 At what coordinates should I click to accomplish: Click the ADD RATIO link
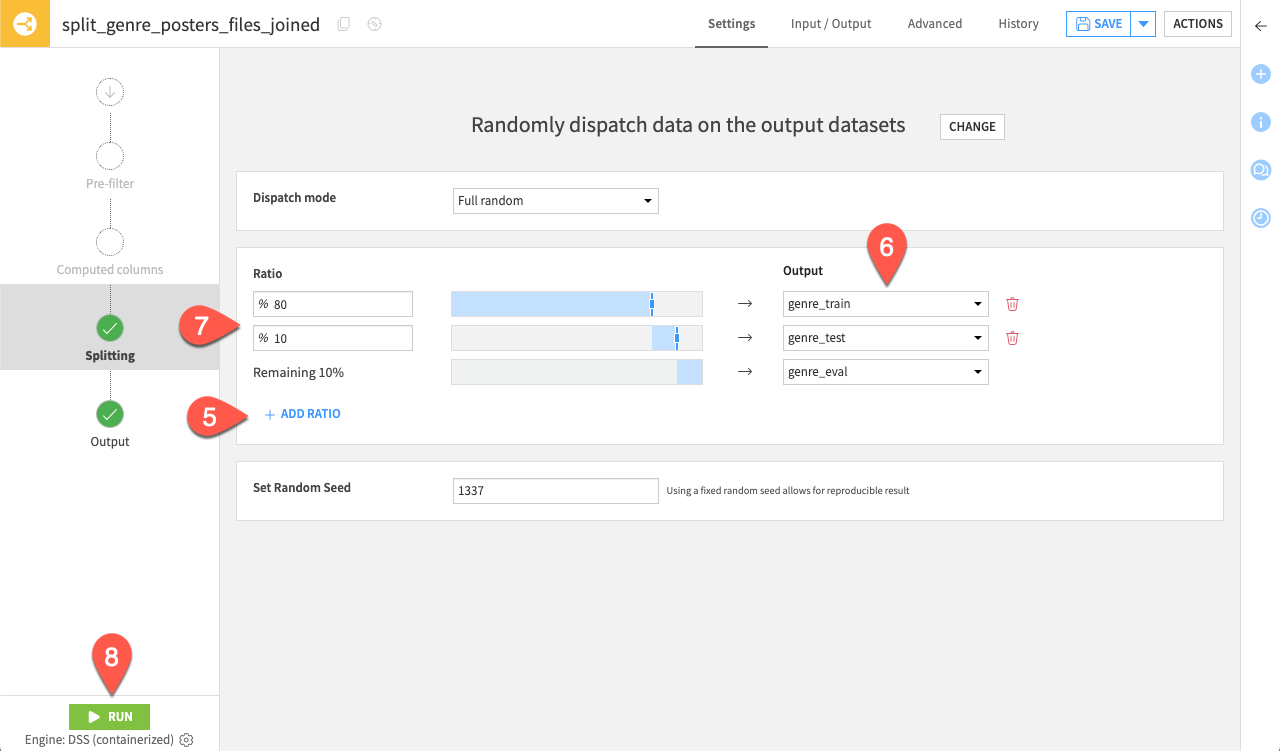point(302,413)
